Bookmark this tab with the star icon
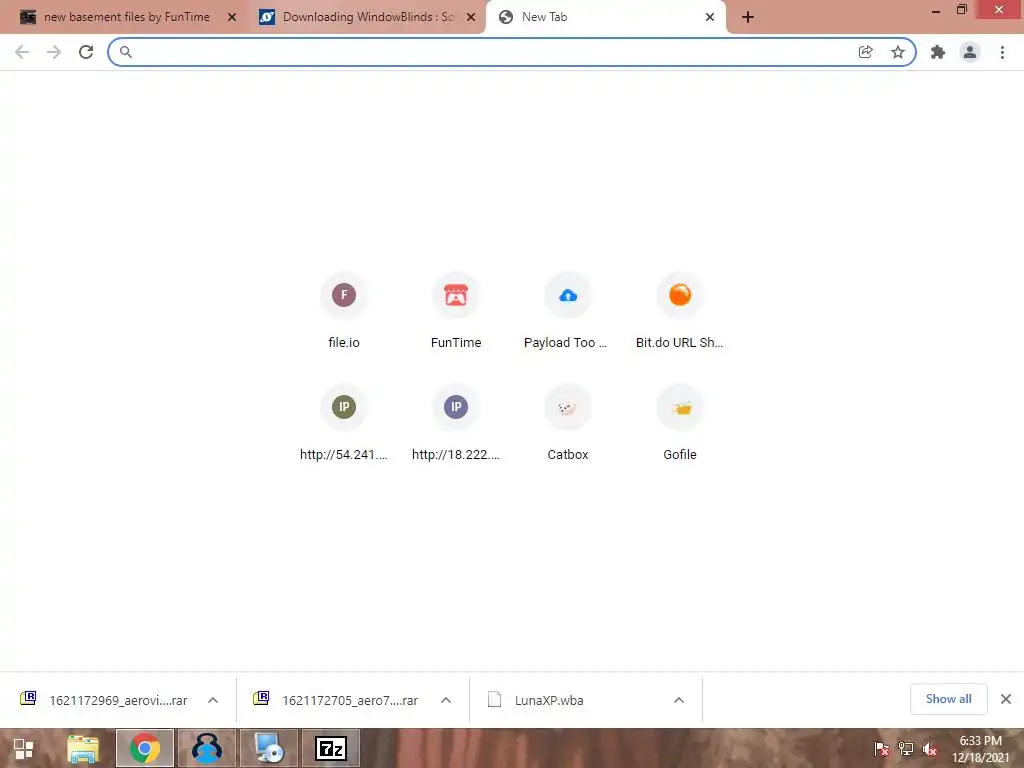The height and width of the screenshot is (768, 1024). pyautogui.click(x=898, y=52)
